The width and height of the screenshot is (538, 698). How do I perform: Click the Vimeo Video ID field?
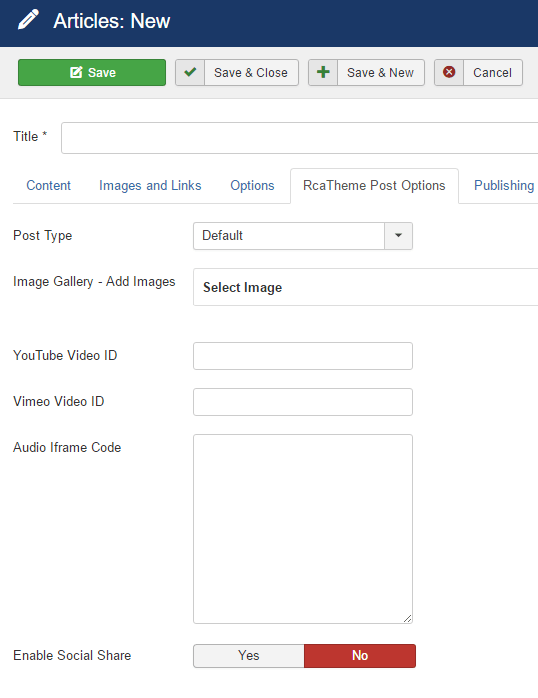click(303, 402)
